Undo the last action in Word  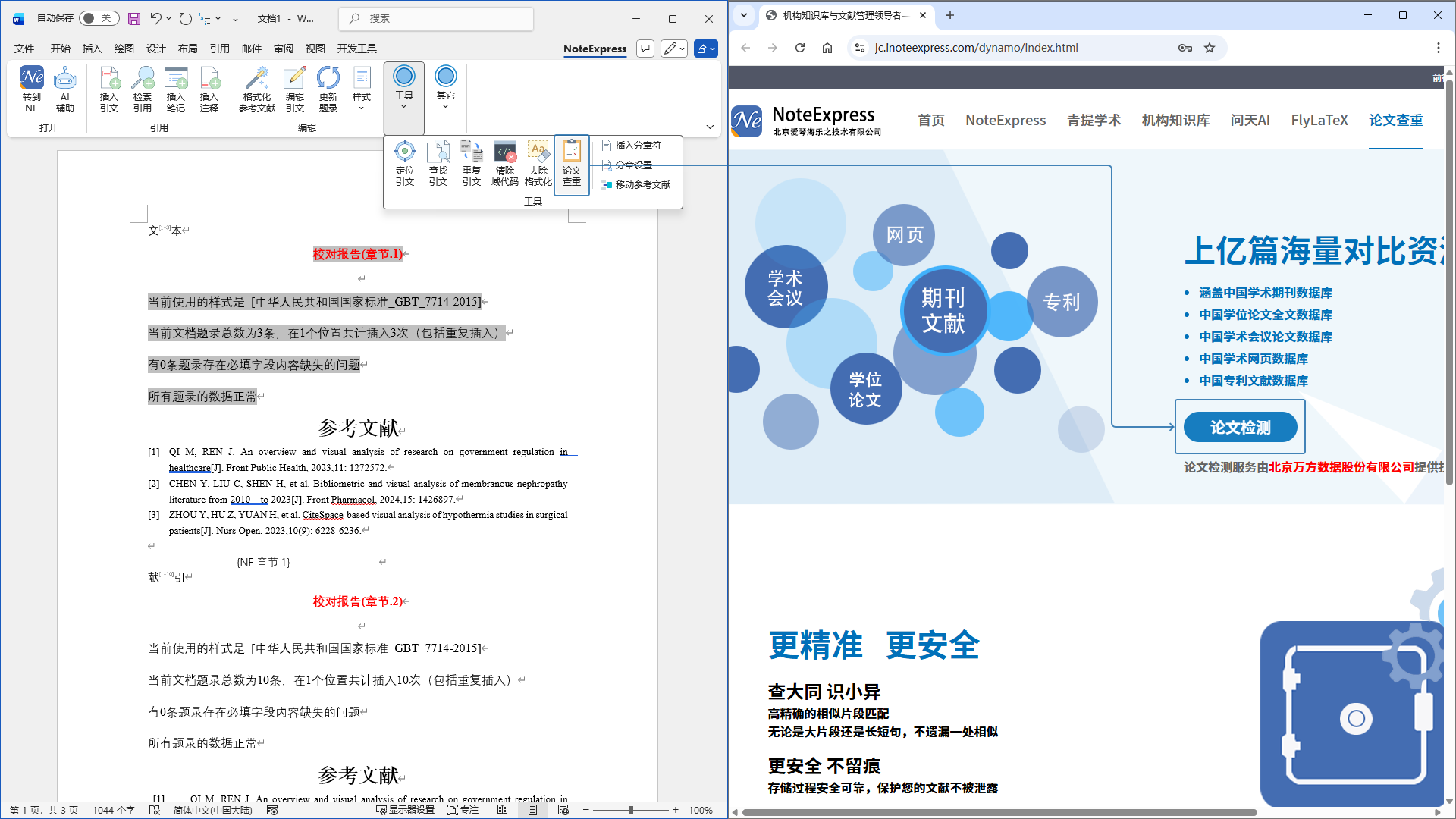pyautogui.click(x=155, y=18)
